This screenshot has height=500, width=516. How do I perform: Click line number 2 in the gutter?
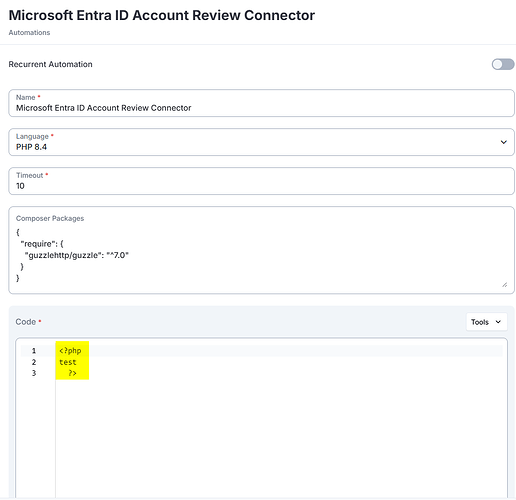[x=34, y=362]
